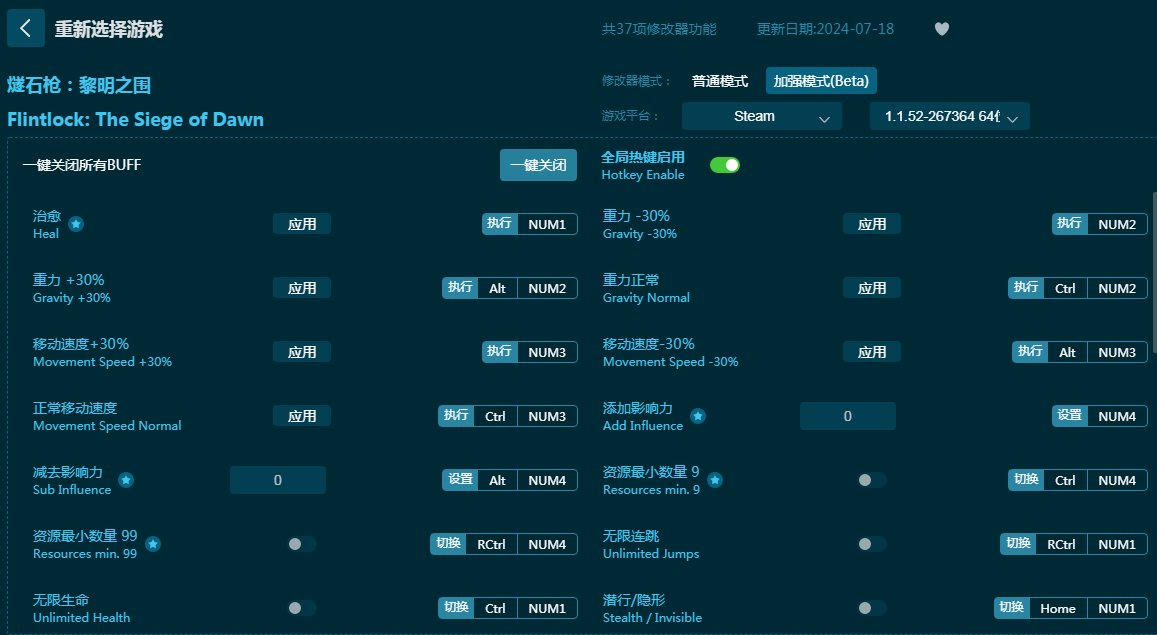Click the Add Influence NUM4 hotkey box

tap(1117, 417)
